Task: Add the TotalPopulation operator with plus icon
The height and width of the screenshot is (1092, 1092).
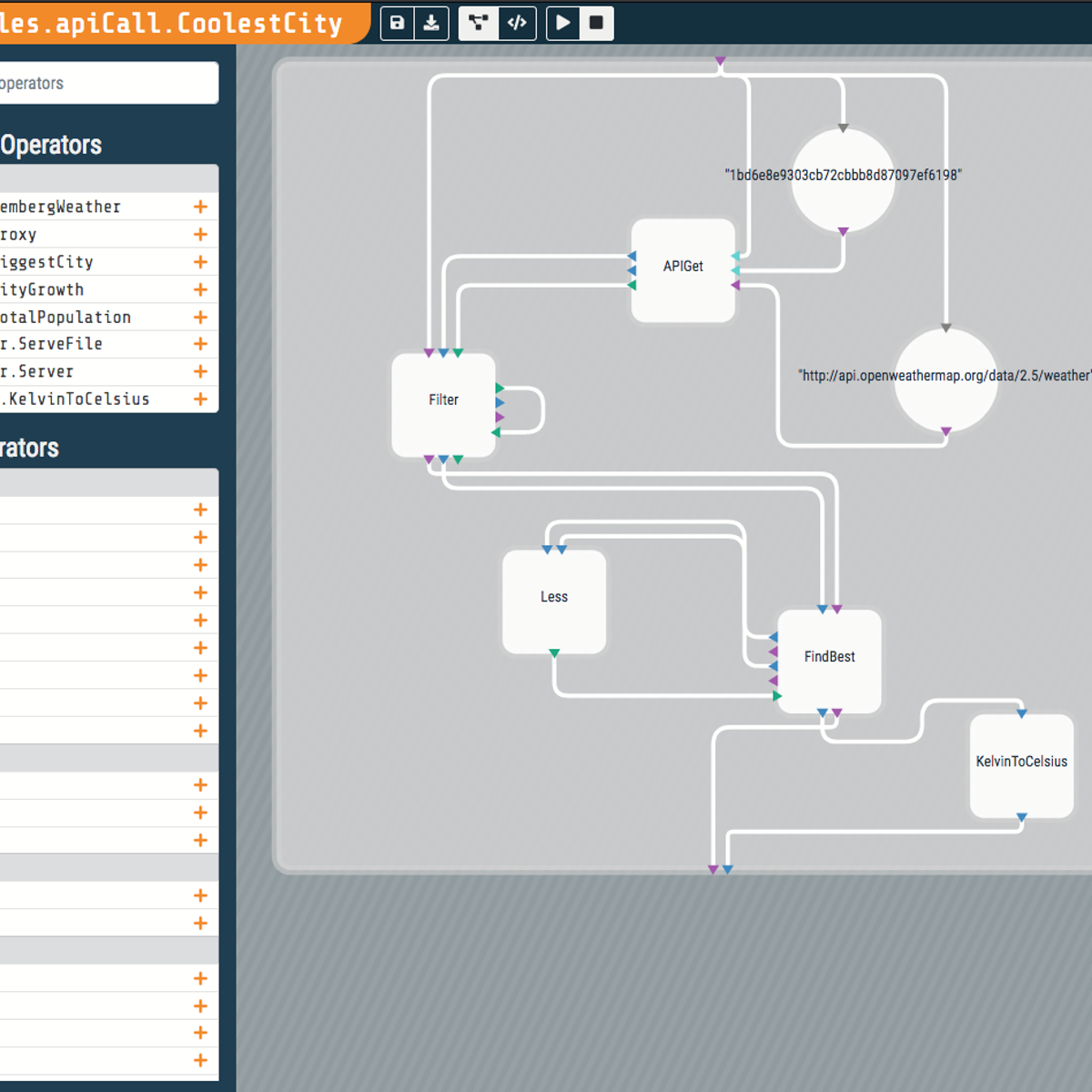Action: [x=200, y=317]
